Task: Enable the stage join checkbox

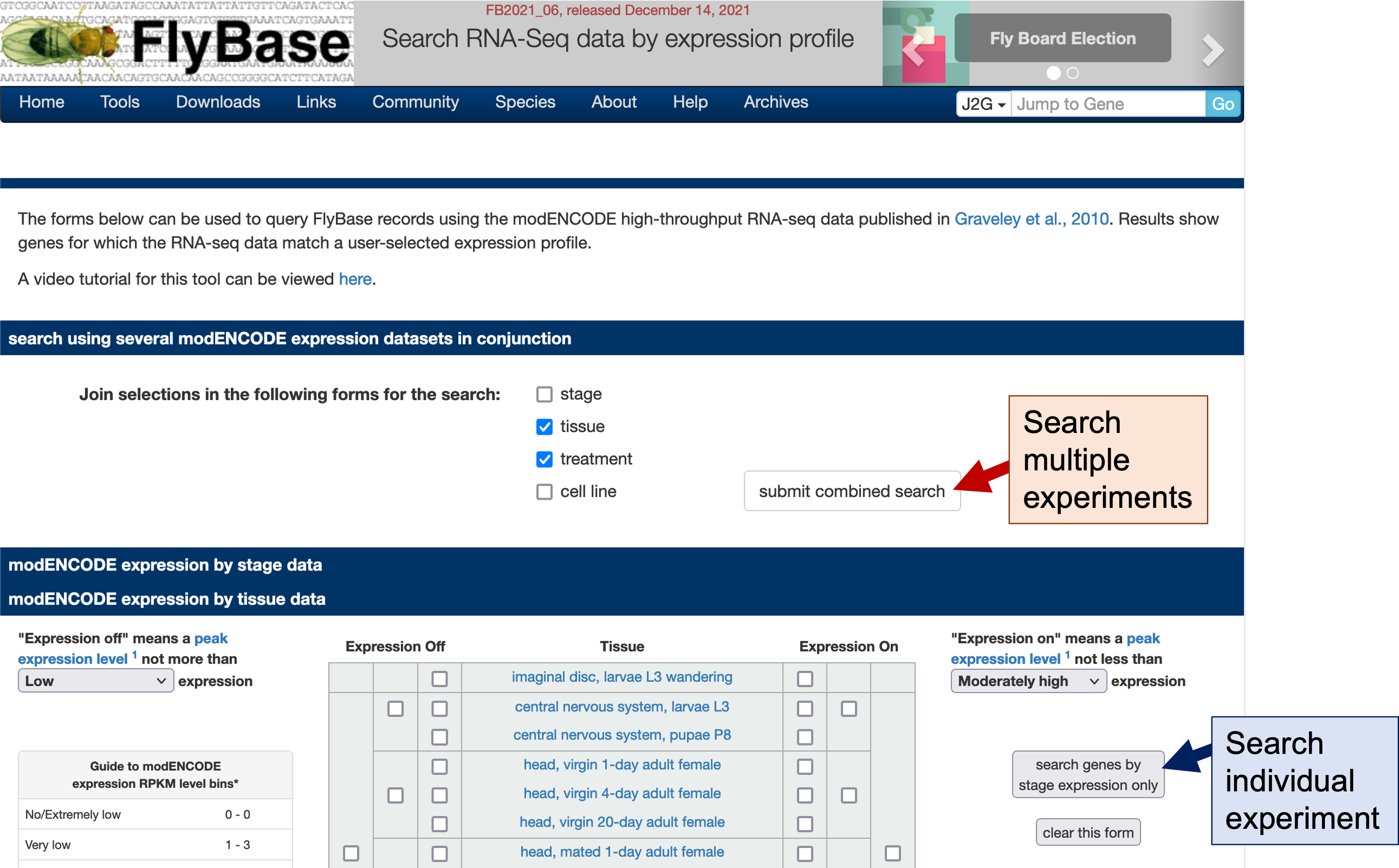Action: tap(544, 394)
